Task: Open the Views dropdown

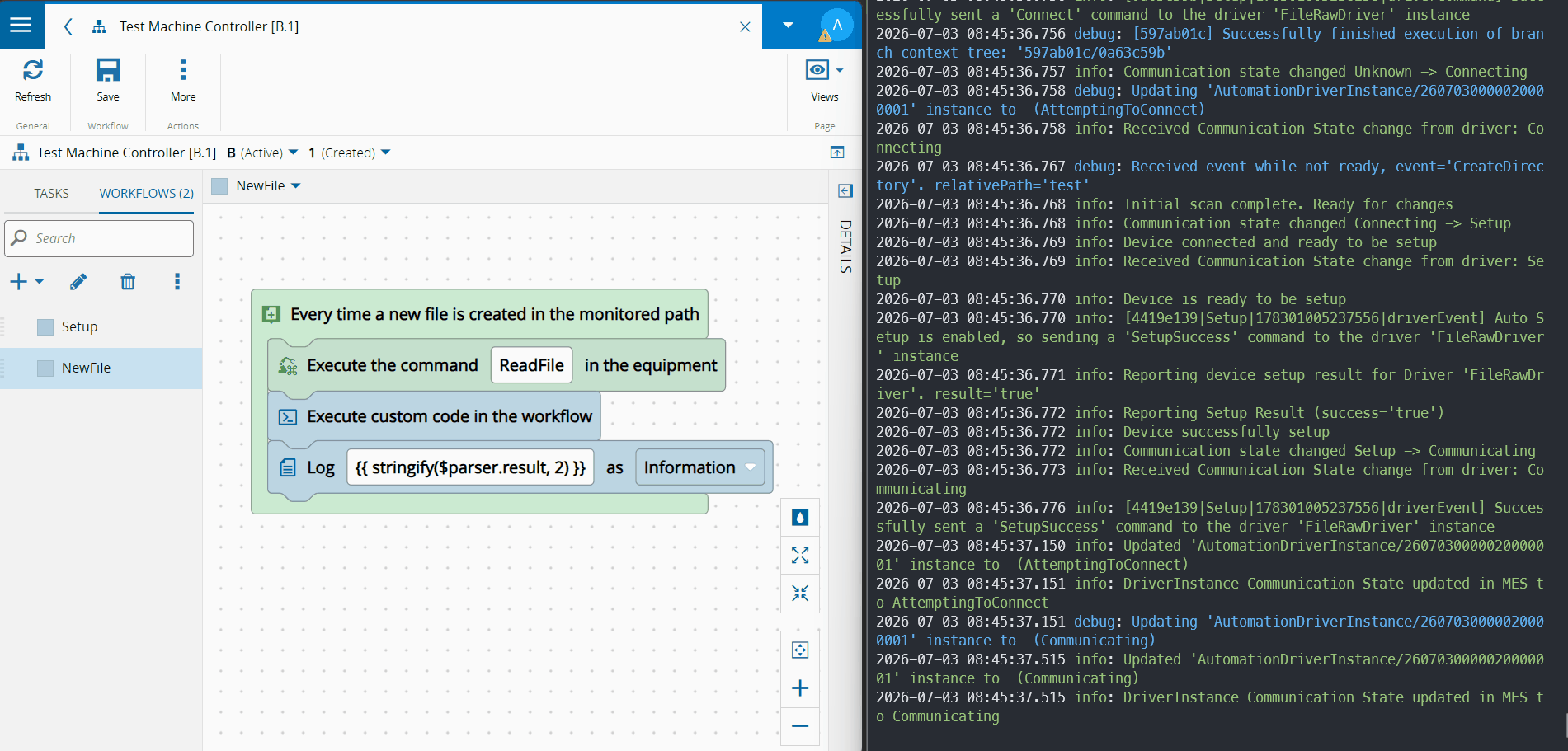Action: tap(824, 80)
